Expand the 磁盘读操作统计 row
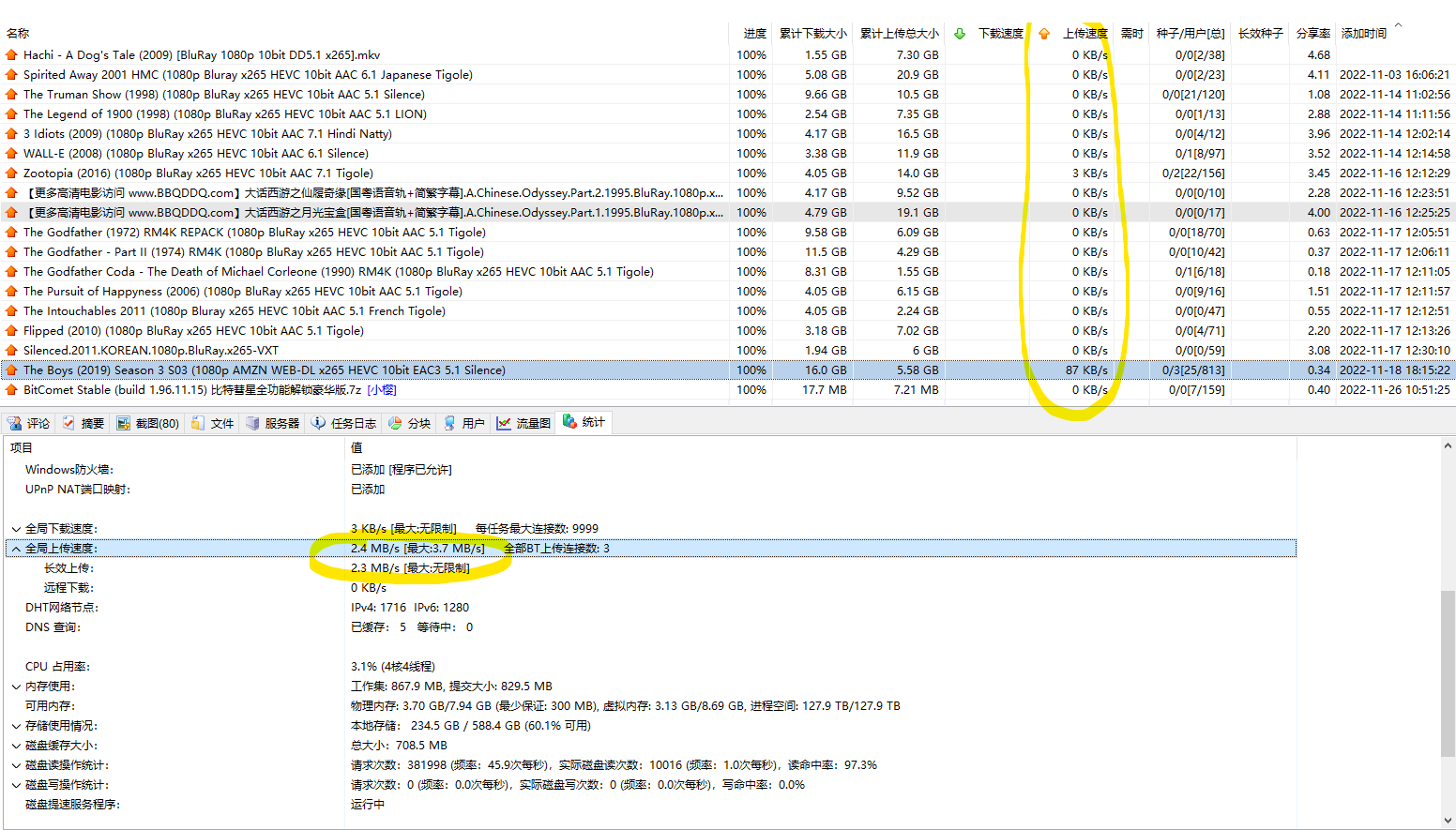Image resolution: width=1456 pixels, height=830 pixels. pyautogui.click(x=16, y=765)
